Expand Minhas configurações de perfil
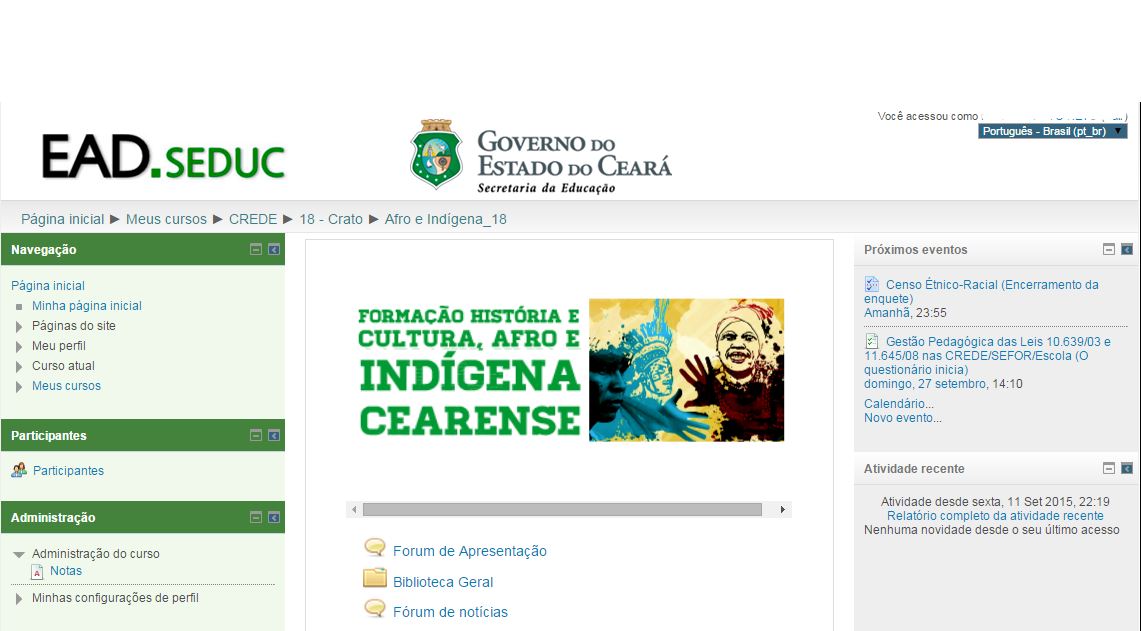1141x631 pixels. (x=19, y=598)
